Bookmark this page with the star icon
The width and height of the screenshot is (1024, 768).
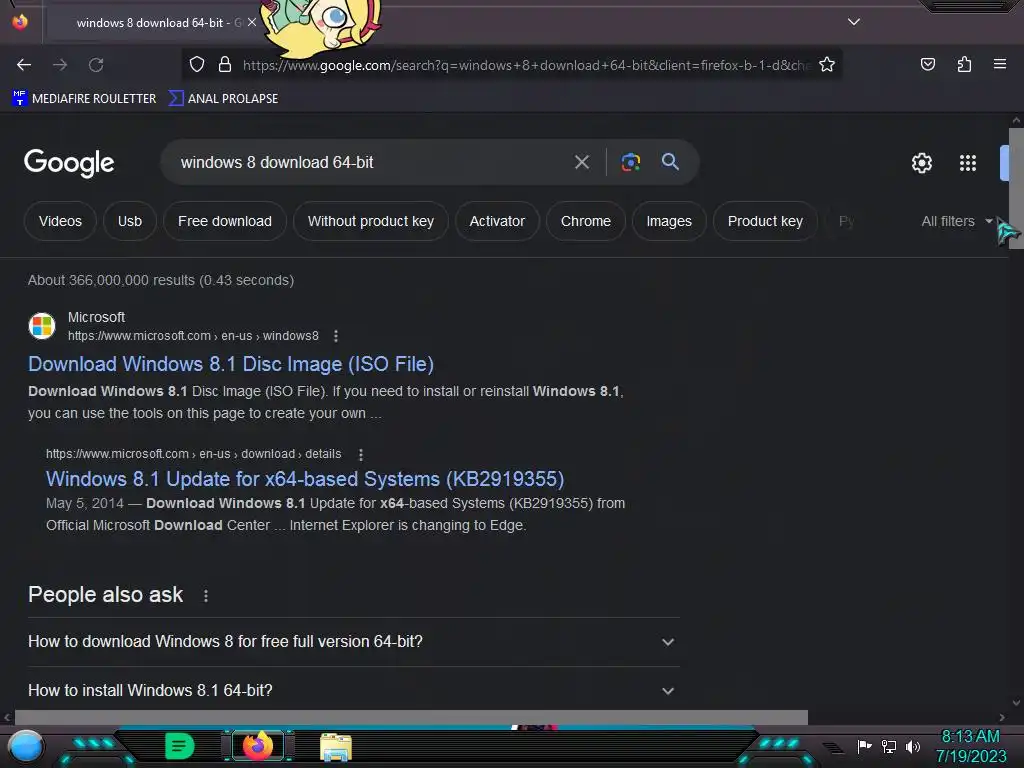(827, 65)
